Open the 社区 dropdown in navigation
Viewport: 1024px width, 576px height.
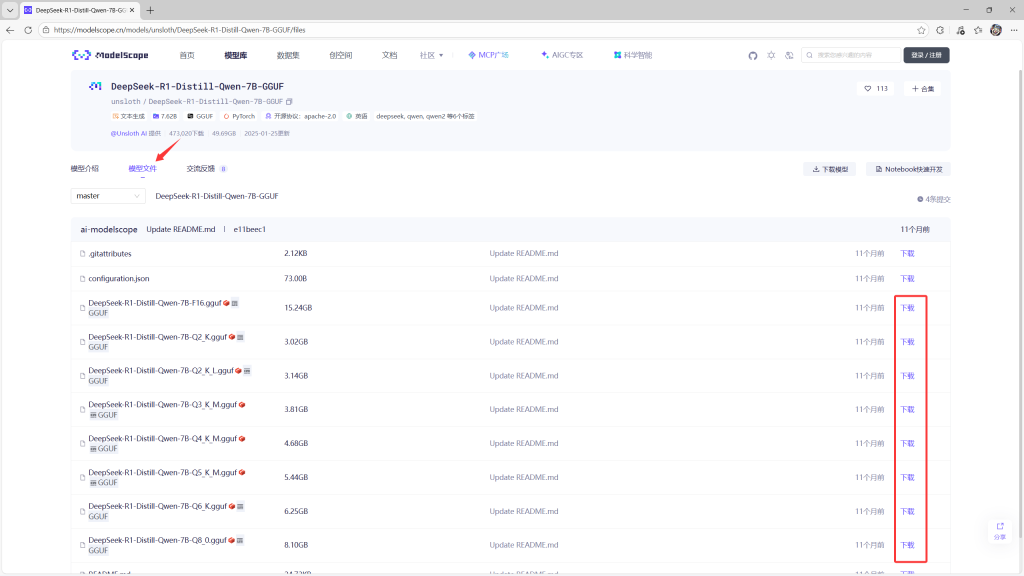coord(431,55)
